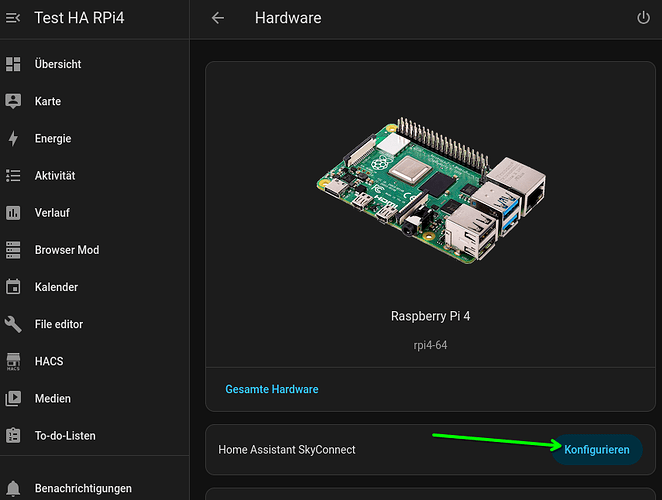The width and height of the screenshot is (662, 500).
Task: Click the Raspberry Pi 4 board image
Action: click(430, 195)
